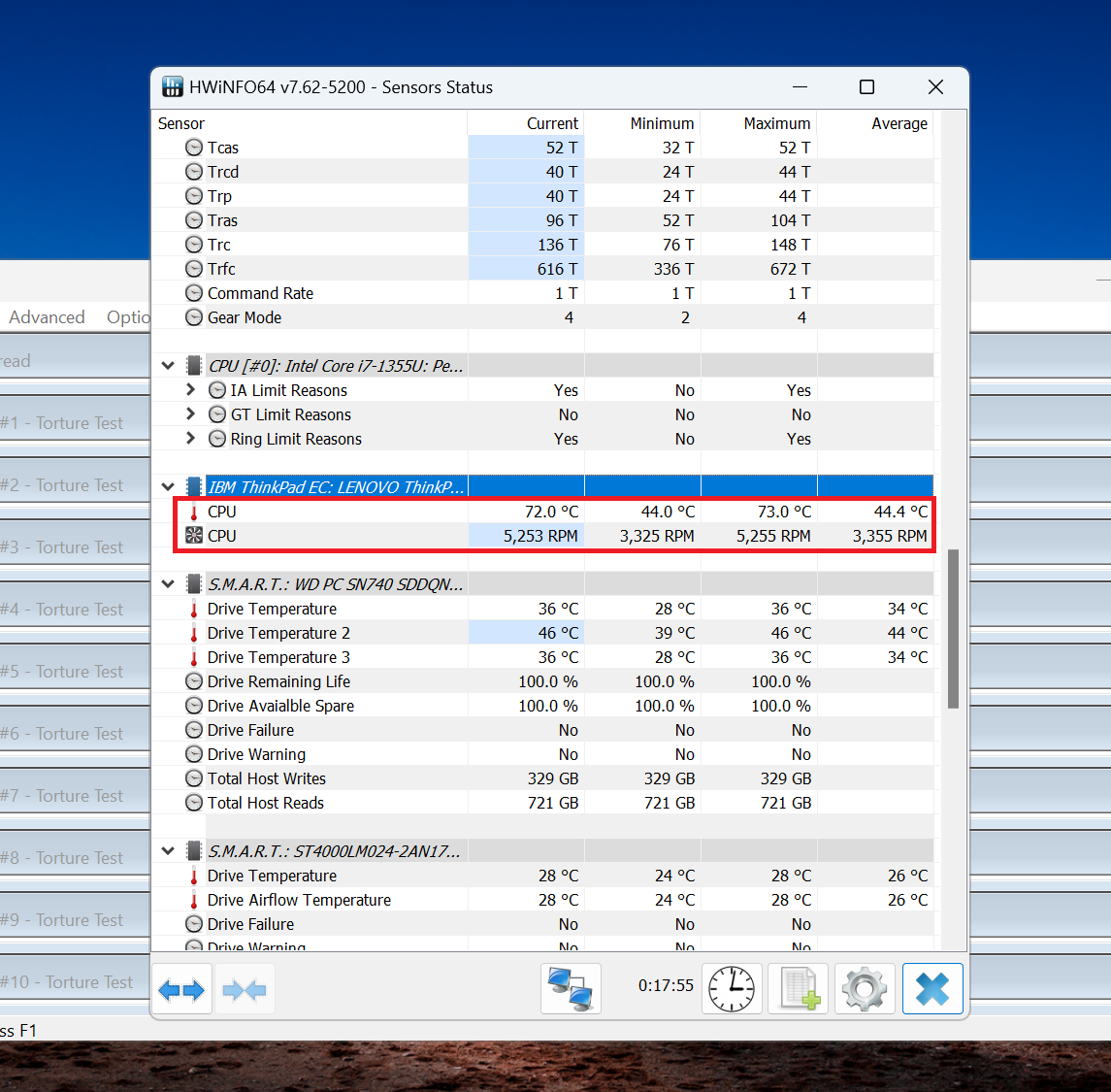Expand the GT Limit Reasons row
This screenshot has width=1111, height=1092.
(190, 414)
